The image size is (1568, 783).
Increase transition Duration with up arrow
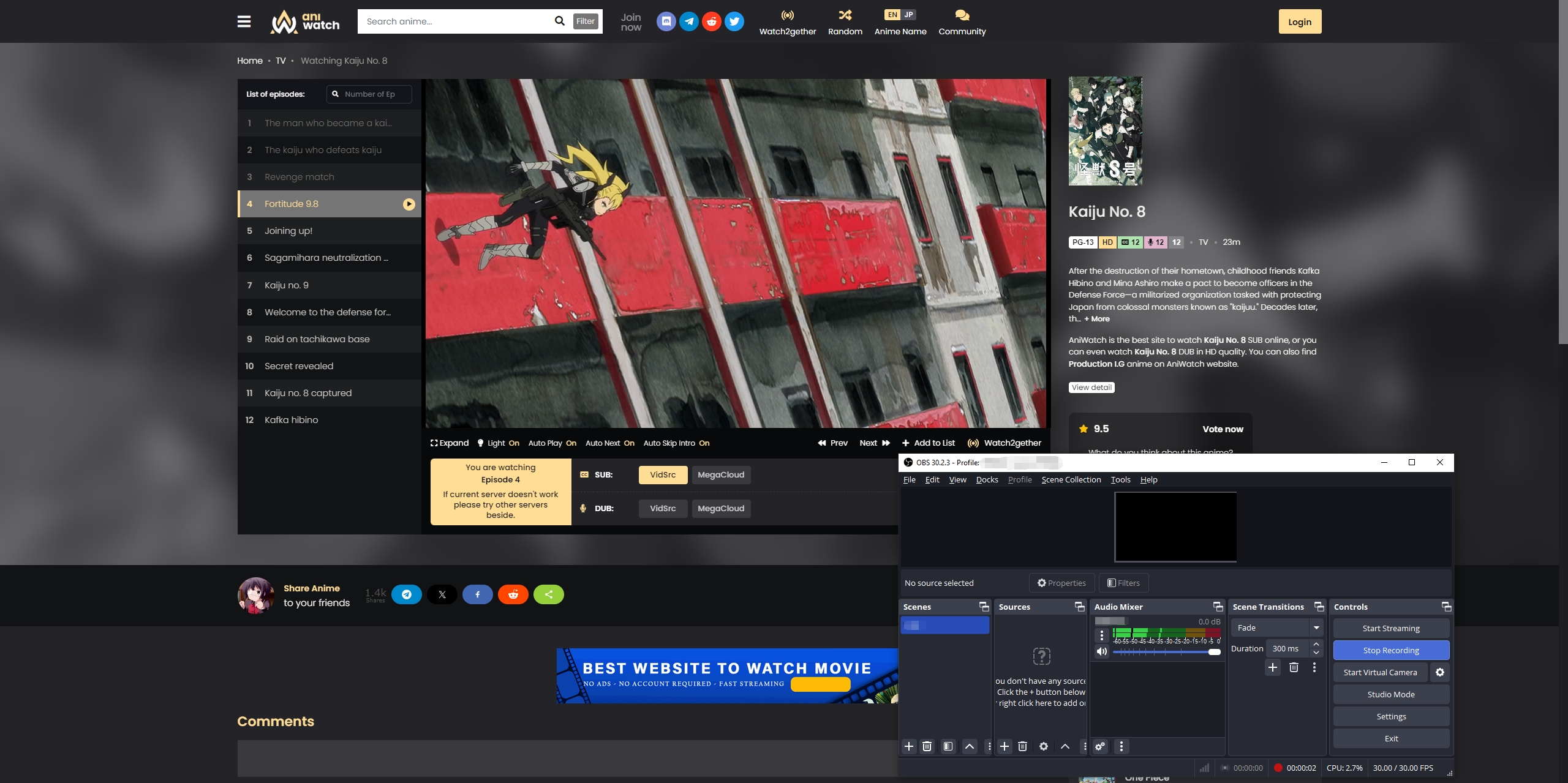(1316, 644)
